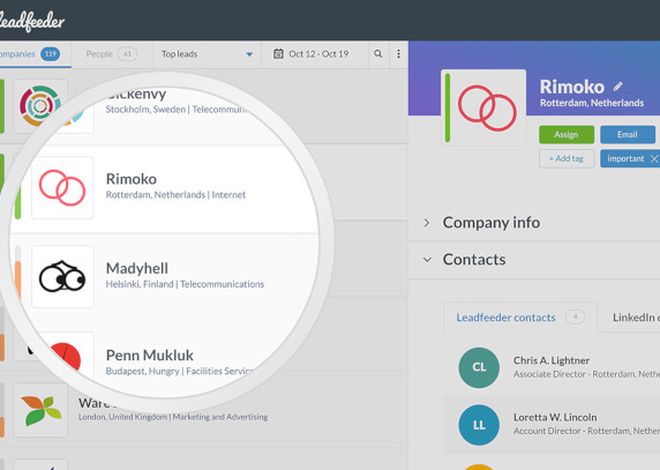660x470 pixels.
Task: Open the search magnifier icon
Action: [x=378, y=54]
